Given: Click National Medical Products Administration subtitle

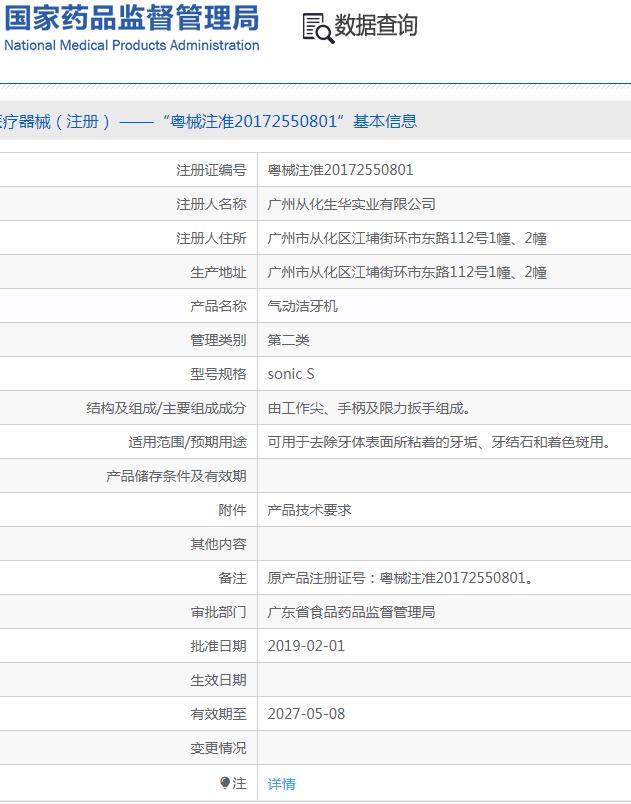Looking at the screenshot, I should [132, 45].
